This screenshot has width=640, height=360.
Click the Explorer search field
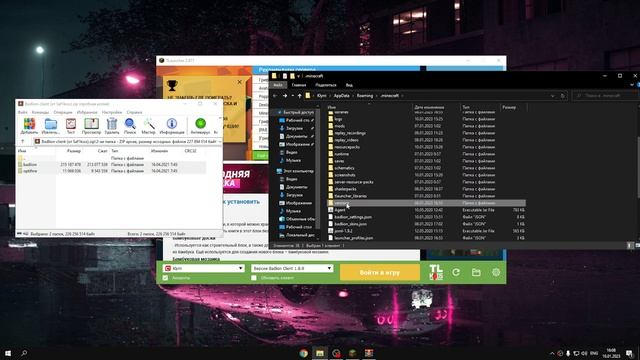pos(605,96)
